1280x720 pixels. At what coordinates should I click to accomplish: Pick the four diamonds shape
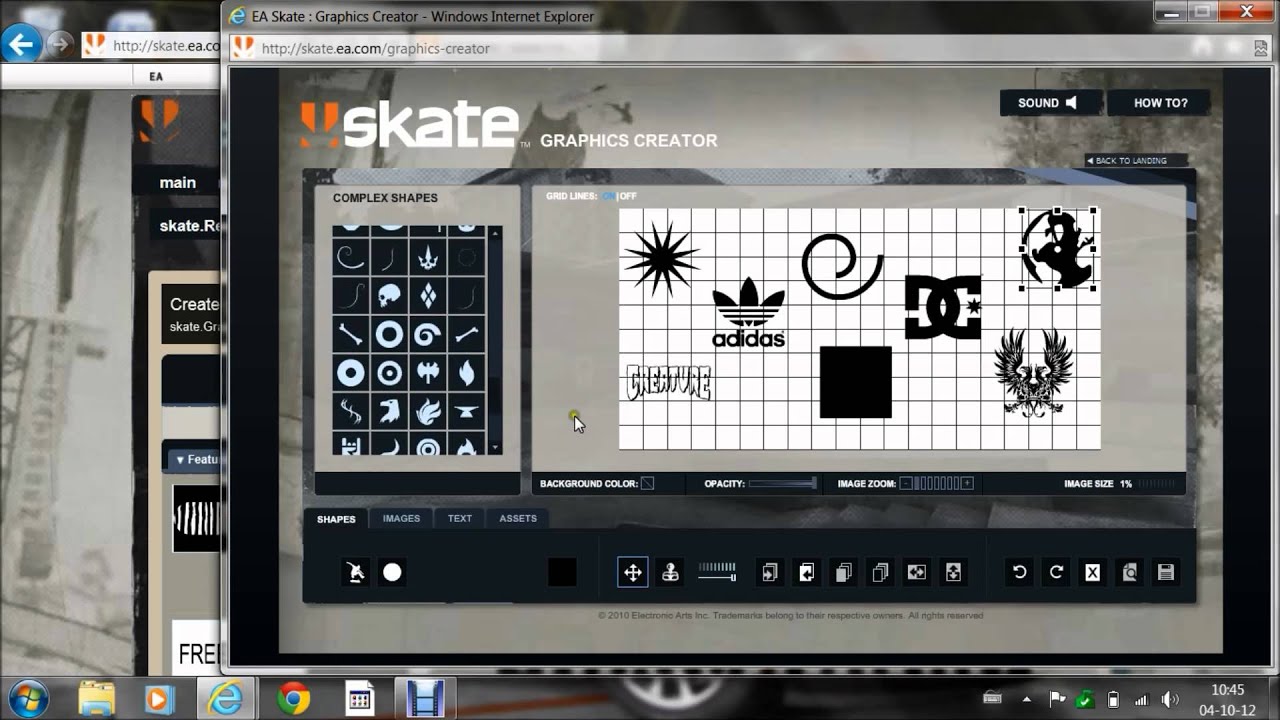(x=428, y=296)
